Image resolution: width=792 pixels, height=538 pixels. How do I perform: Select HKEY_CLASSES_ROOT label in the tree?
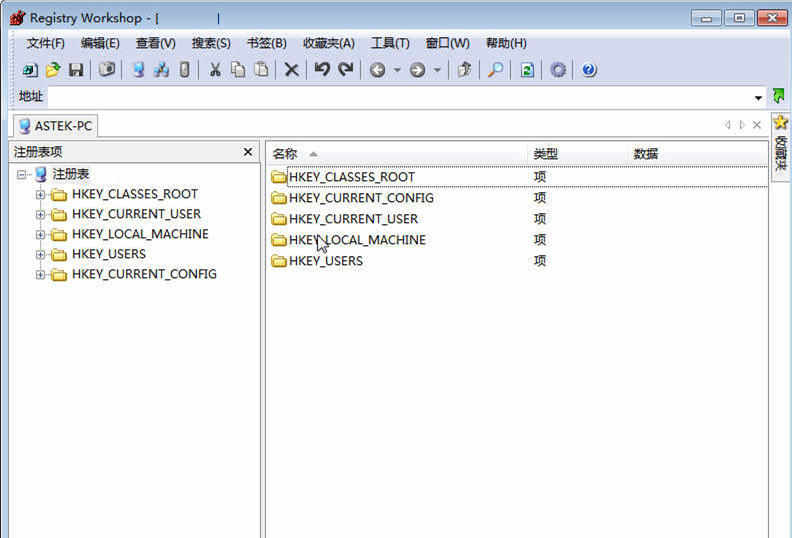click(x=135, y=194)
